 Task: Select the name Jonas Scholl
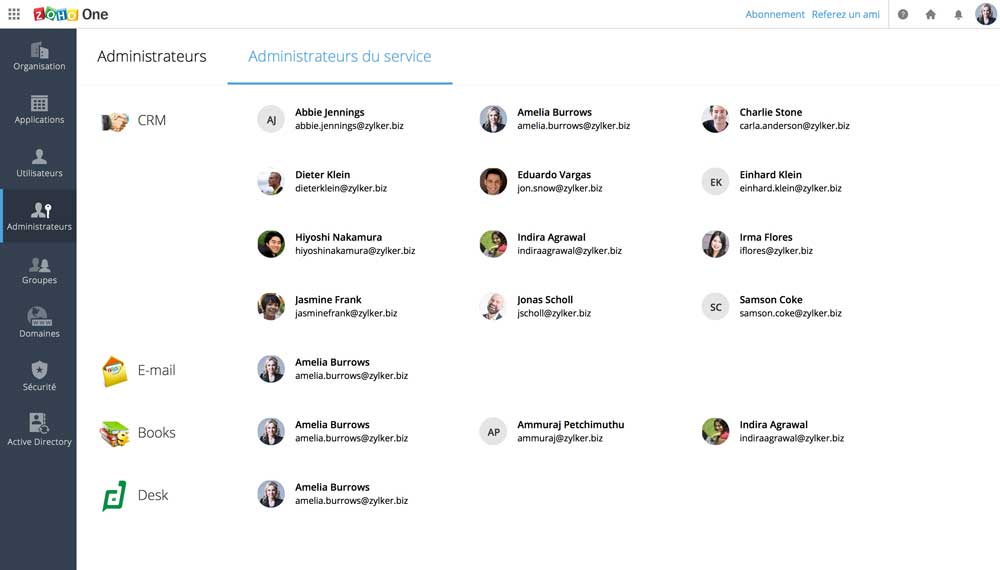[x=545, y=300]
